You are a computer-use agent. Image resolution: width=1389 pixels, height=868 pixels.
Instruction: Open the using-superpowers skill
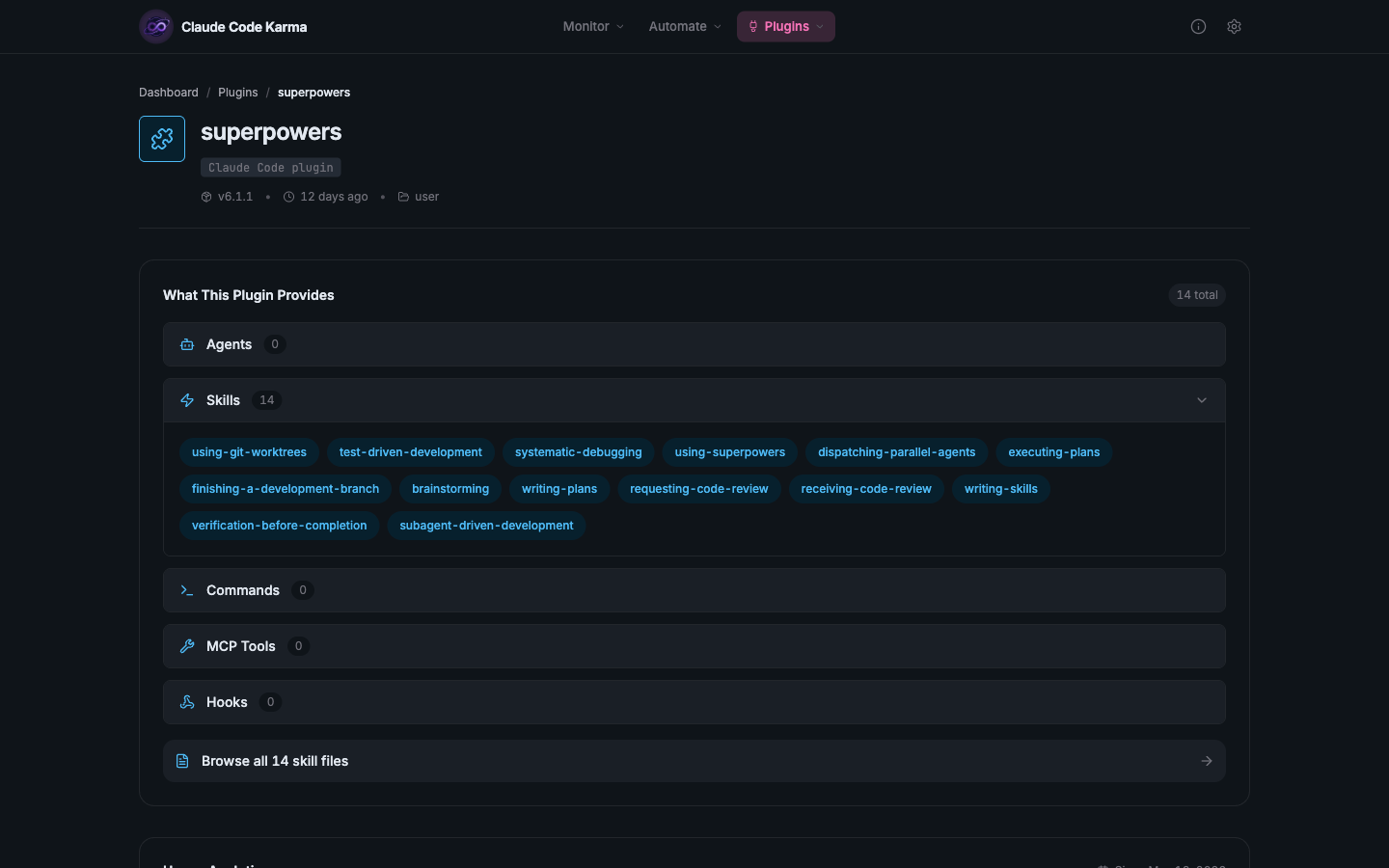pyautogui.click(x=730, y=452)
